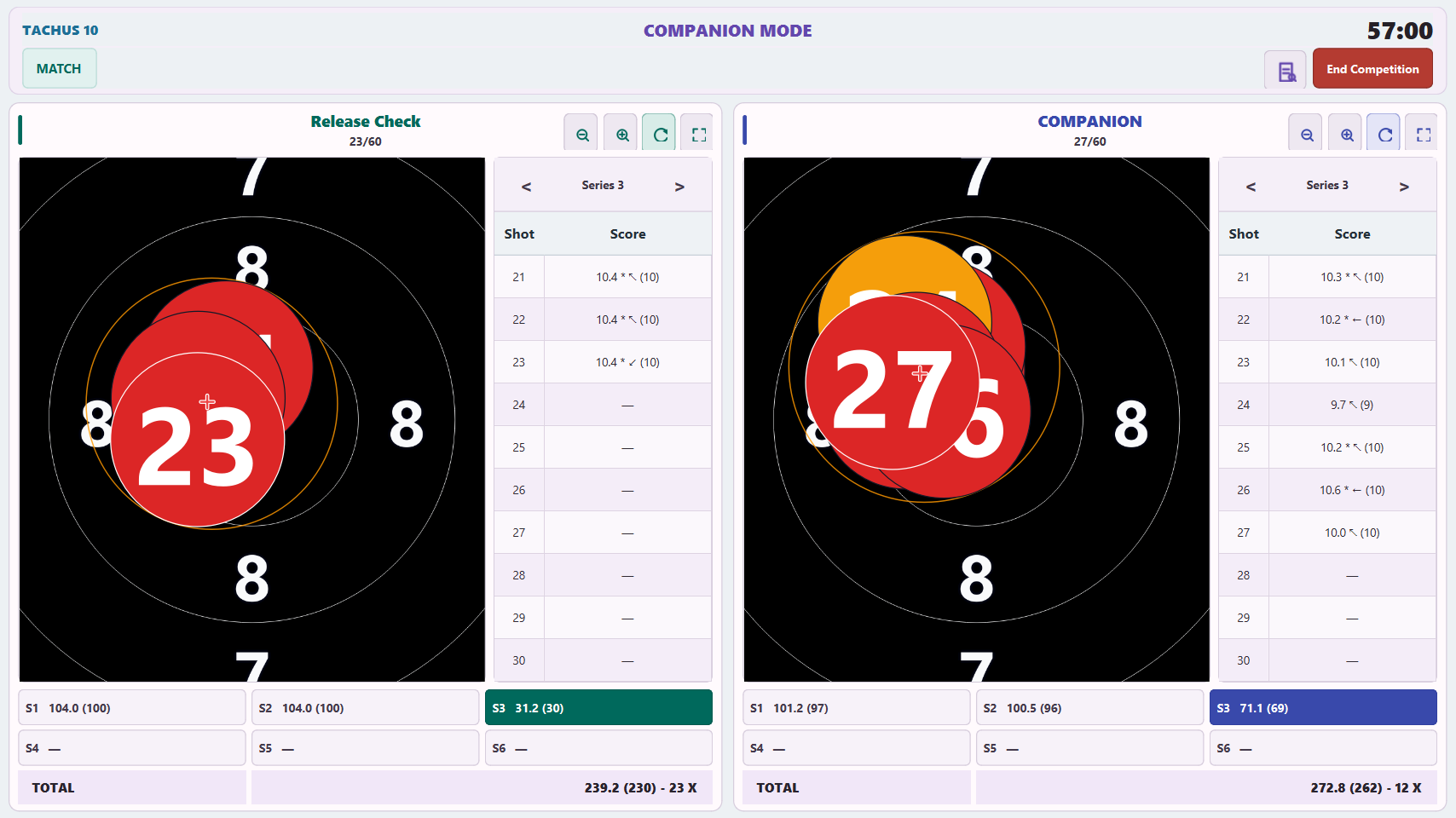Image resolution: width=1456 pixels, height=818 pixels.
Task: Click the TACHUS 10 title
Action: point(61,30)
